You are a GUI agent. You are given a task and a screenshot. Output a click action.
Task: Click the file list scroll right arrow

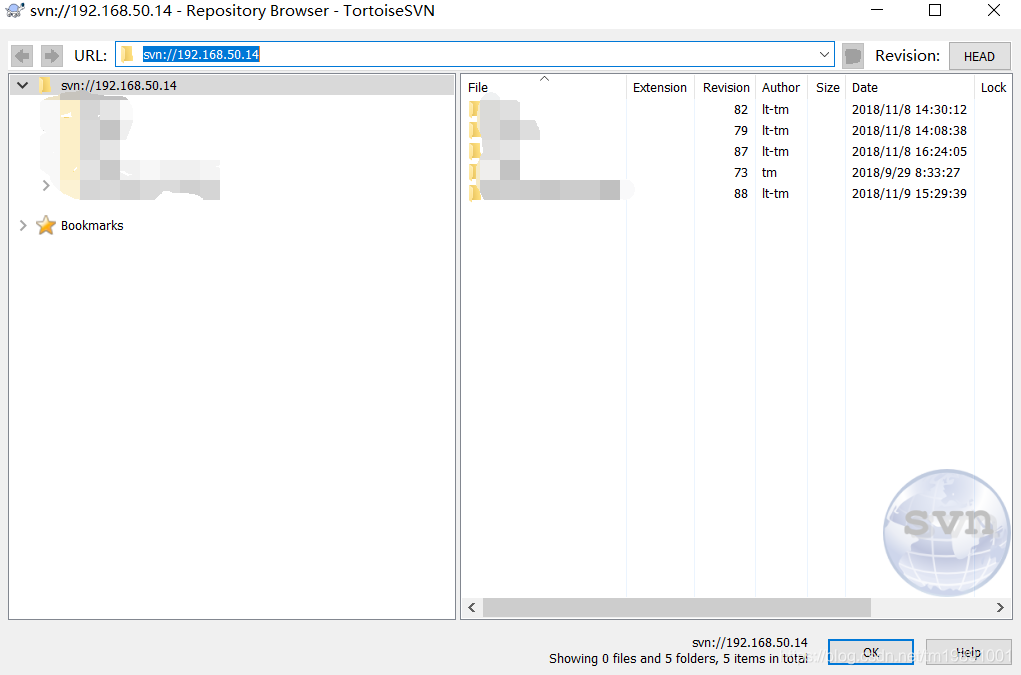point(1000,607)
